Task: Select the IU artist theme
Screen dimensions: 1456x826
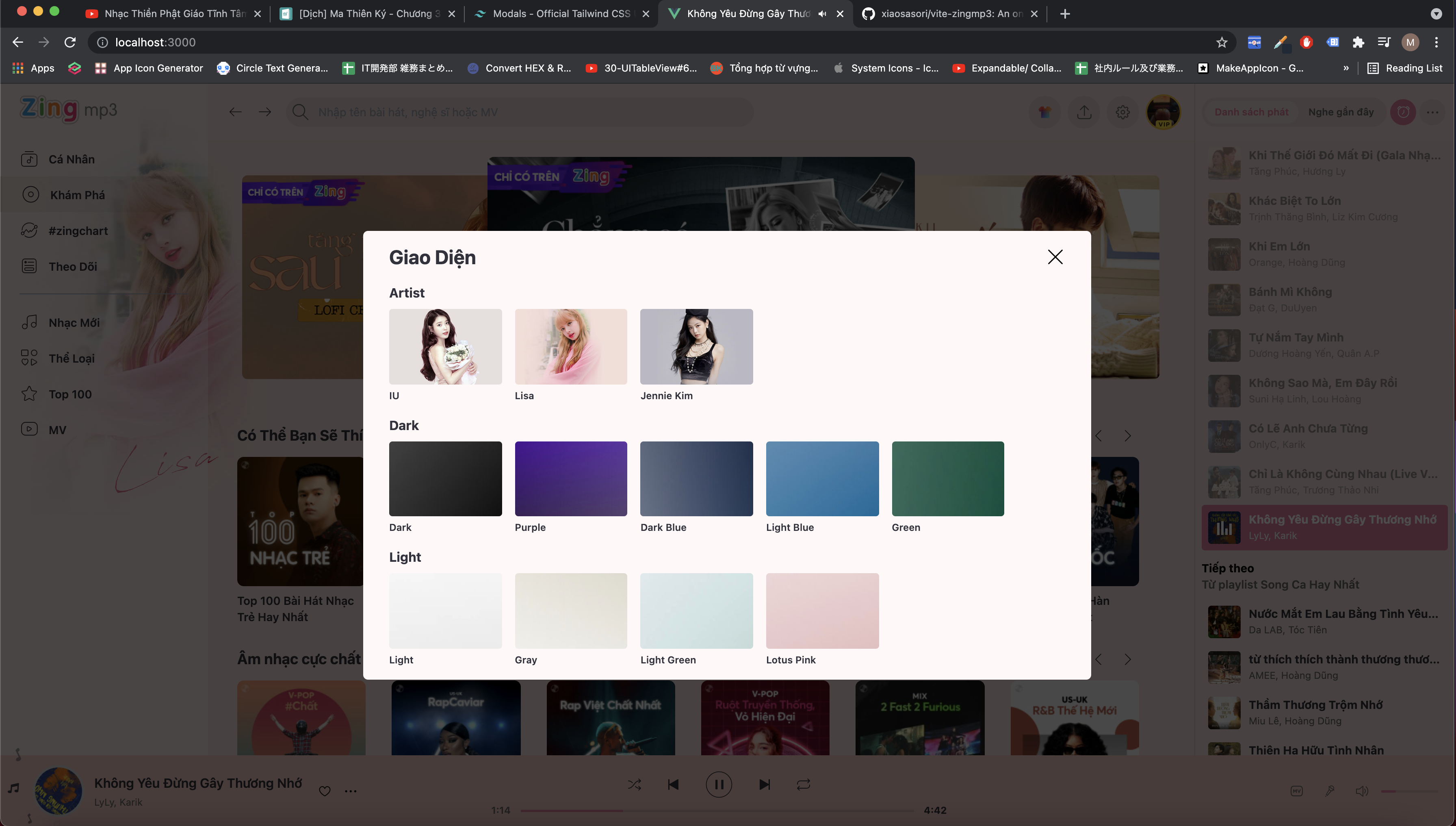Action: pyautogui.click(x=445, y=346)
